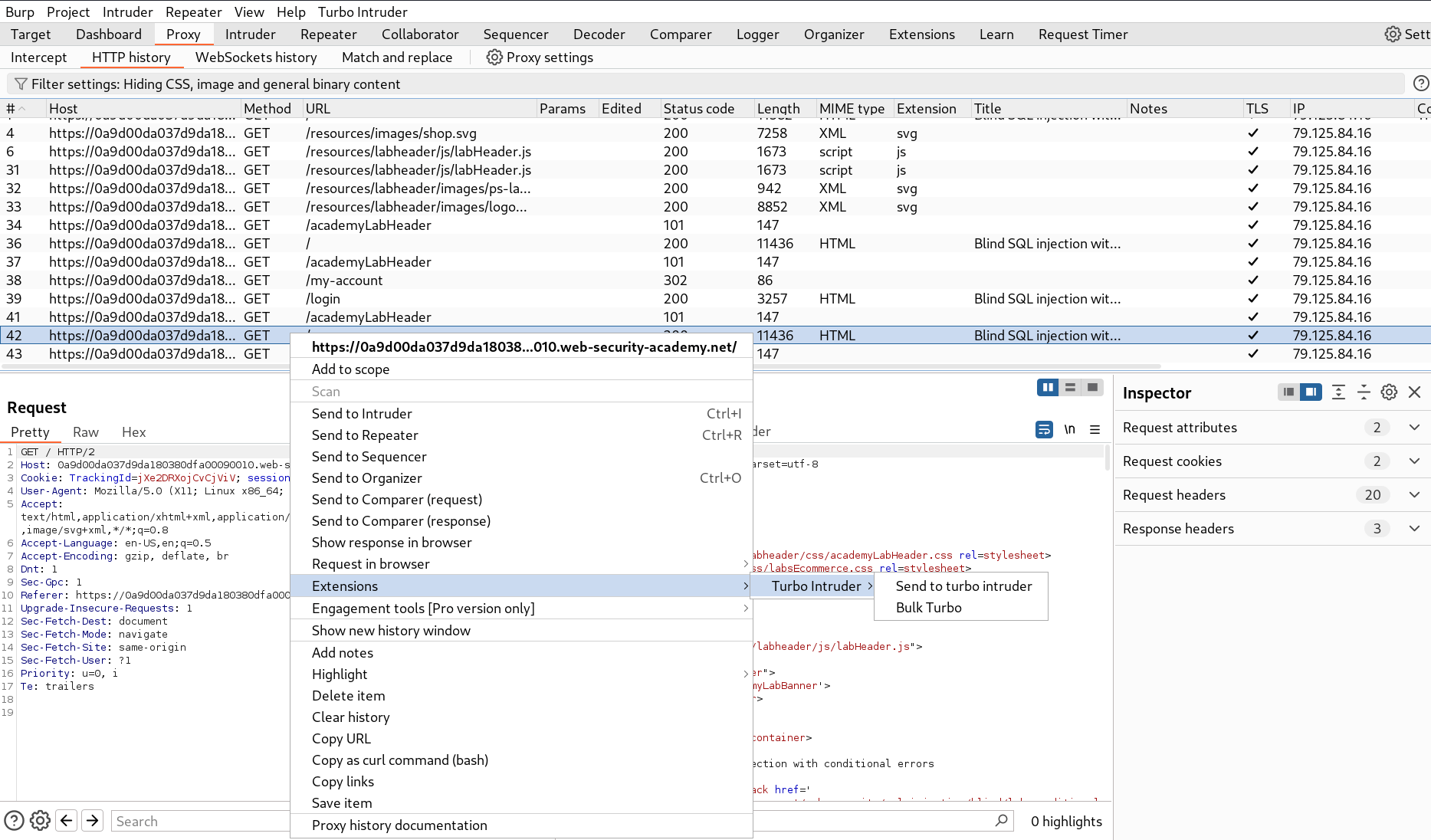Click the history table horizontal scrollbar
The width and height of the screenshot is (1431, 840).
[583, 366]
